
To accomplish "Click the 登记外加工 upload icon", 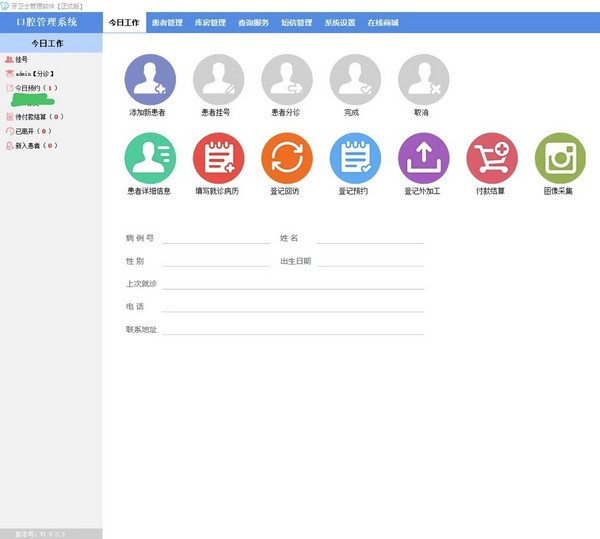I will click(x=423, y=158).
